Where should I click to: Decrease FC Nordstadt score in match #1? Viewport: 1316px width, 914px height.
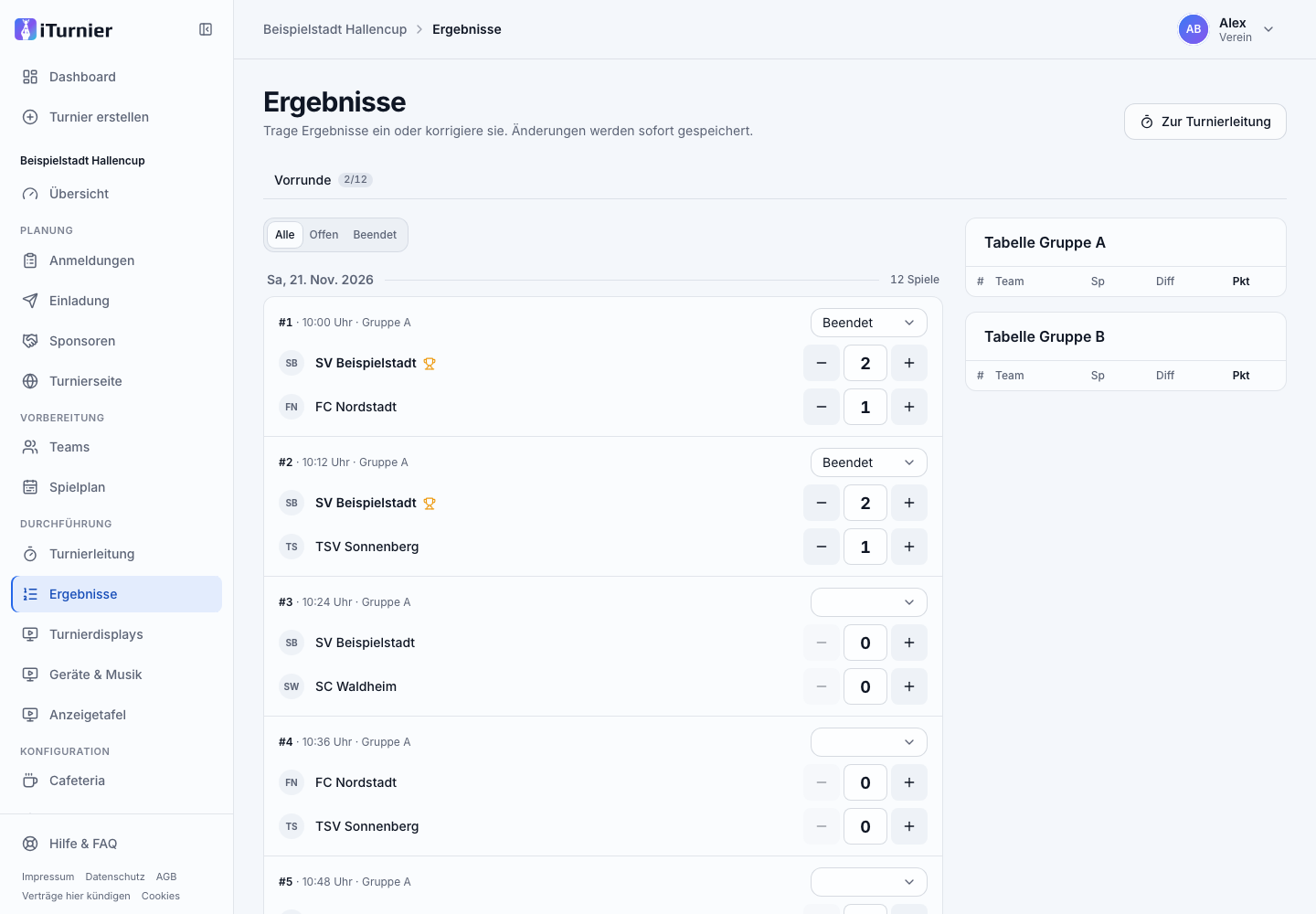click(822, 407)
